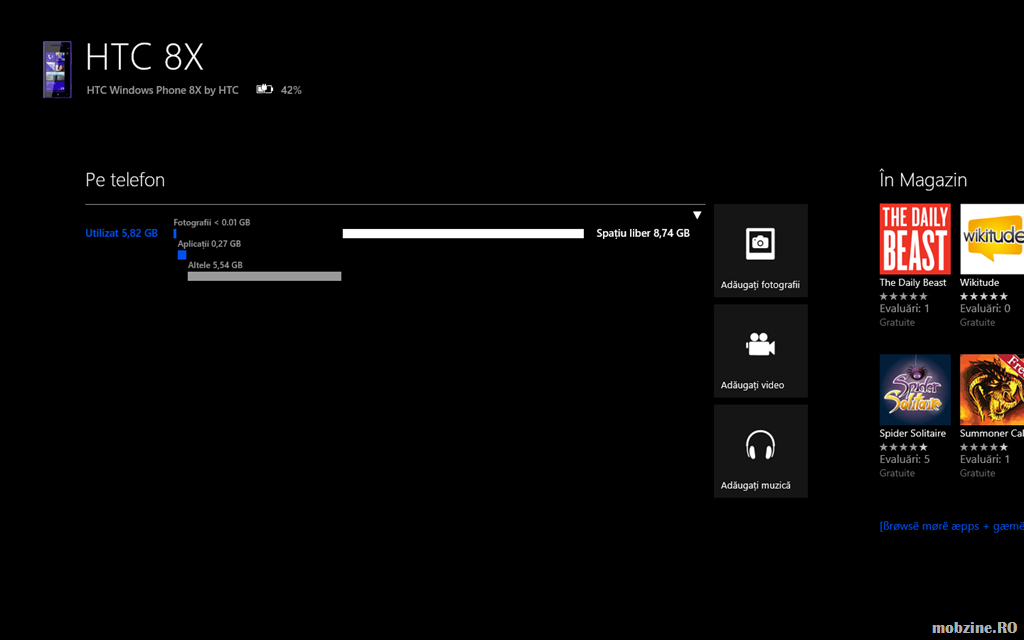
Task: Click the 'Adăugați video' label
Action: click(752, 385)
